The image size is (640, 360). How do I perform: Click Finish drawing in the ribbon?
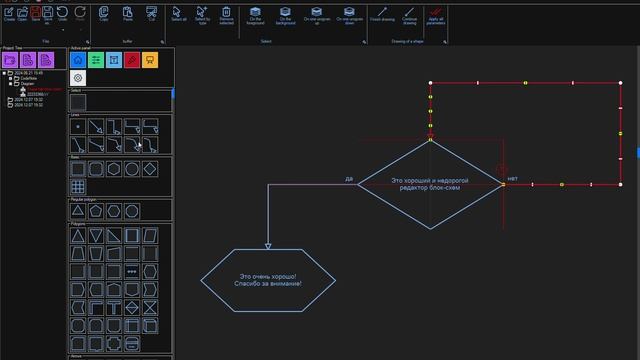(382, 14)
